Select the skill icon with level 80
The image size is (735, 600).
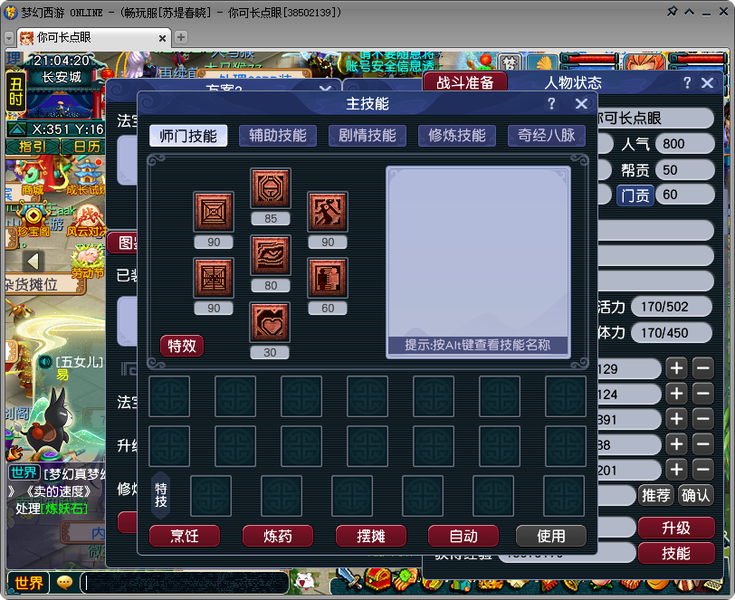click(270, 255)
